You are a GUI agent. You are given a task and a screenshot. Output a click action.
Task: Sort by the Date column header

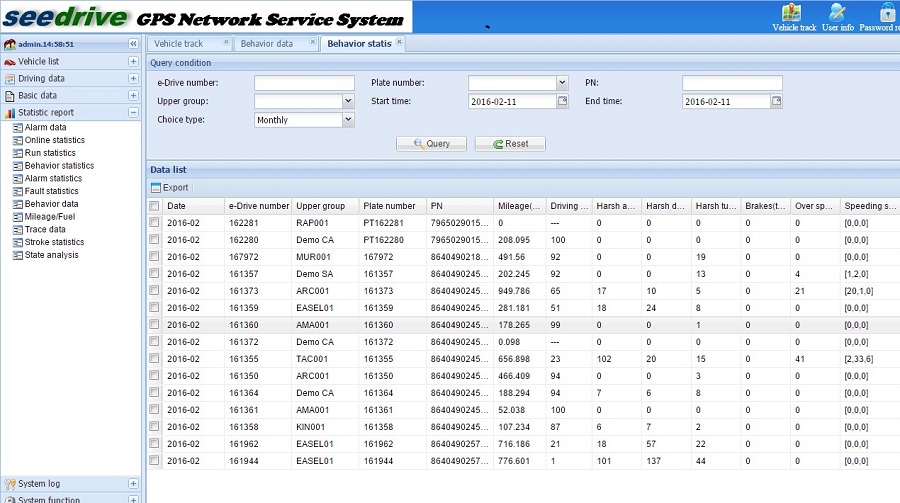click(x=193, y=206)
